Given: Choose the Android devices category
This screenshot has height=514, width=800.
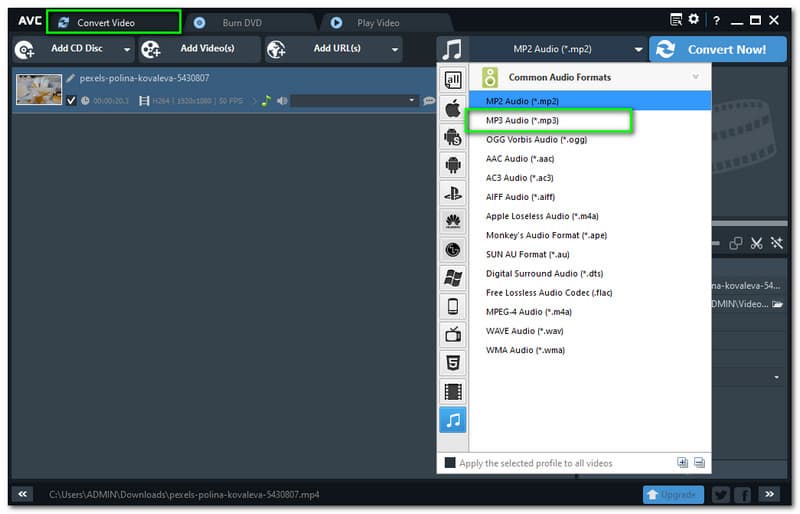Looking at the screenshot, I should (453, 165).
